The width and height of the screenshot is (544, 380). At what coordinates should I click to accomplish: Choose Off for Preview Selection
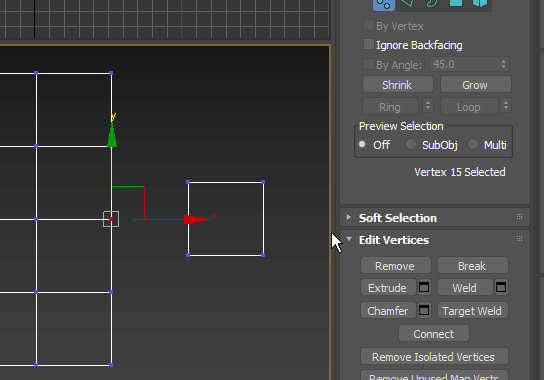tap(362, 144)
